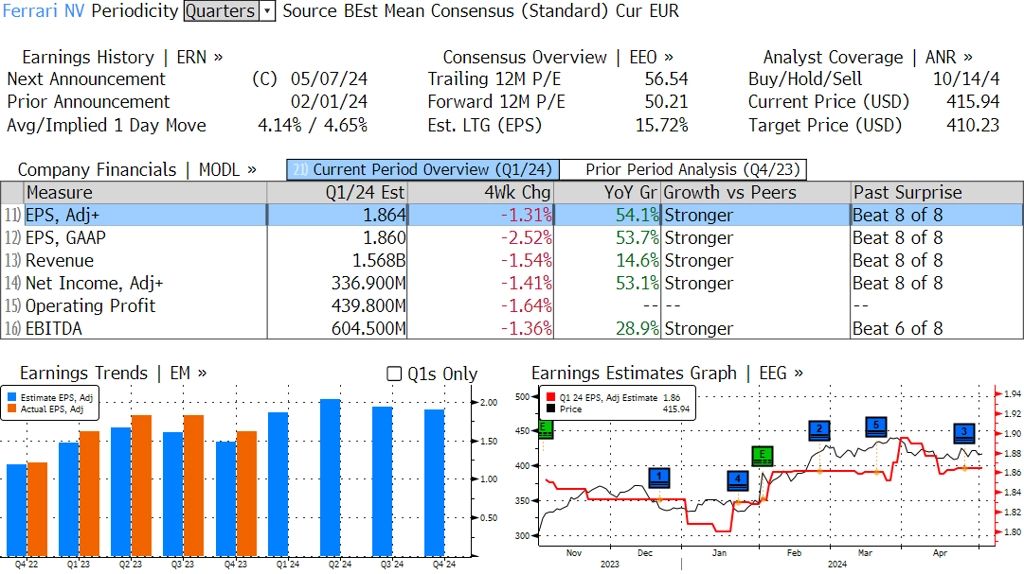Select the Net Income, Adj+ row
Screen dimensions: 1024x574
[x=511, y=283]
